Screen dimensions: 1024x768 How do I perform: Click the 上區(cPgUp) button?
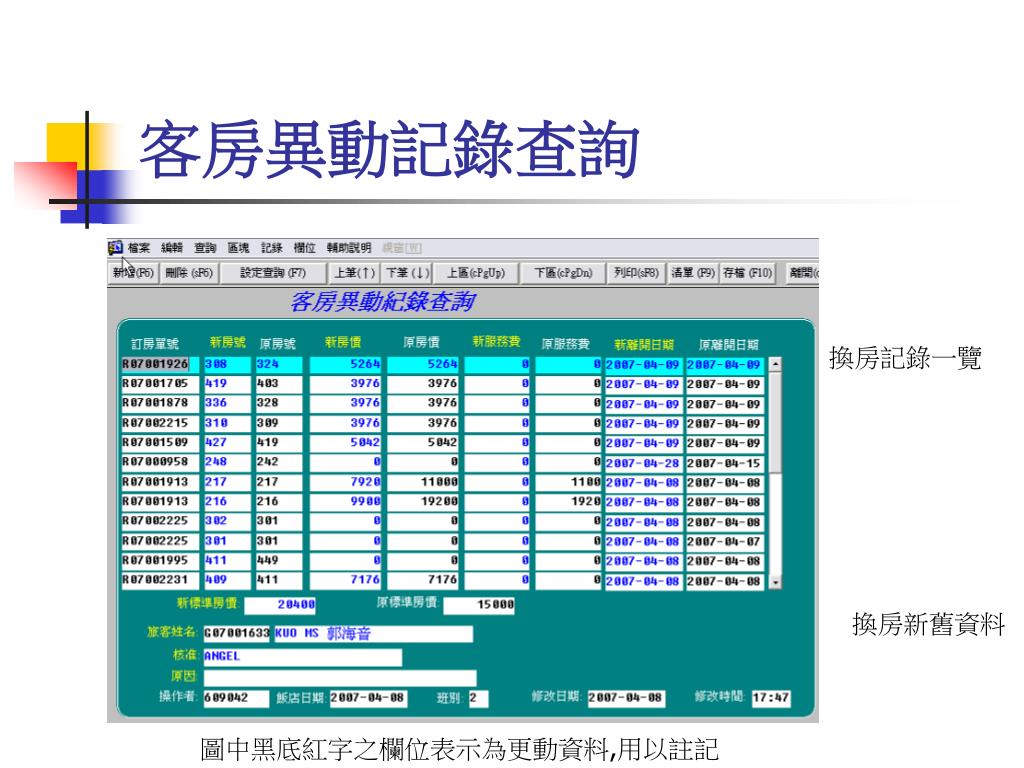coord(476,273)
